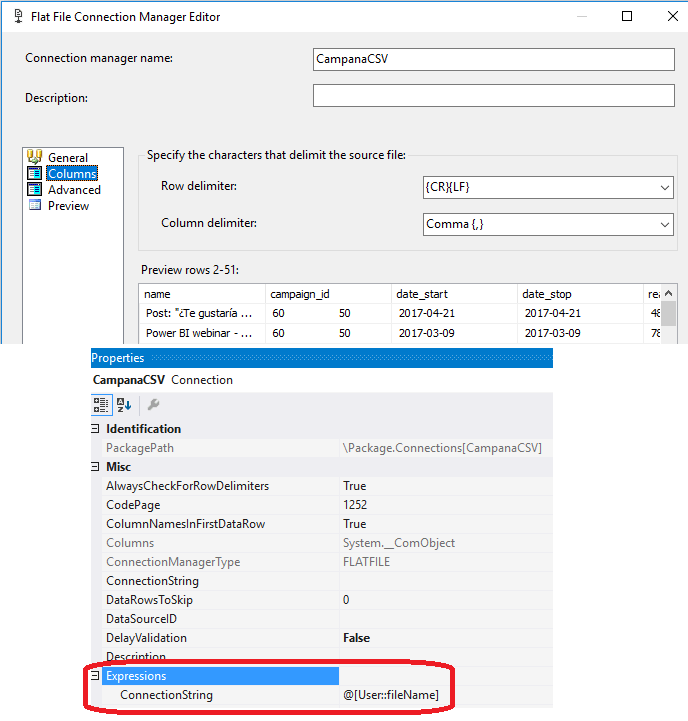The image size is (688, 721).
Task: Select the Columns page icon in the list
Action: [35, 173]
